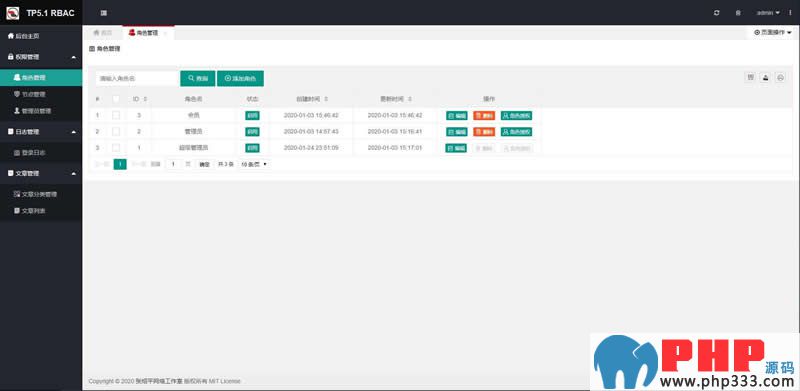
Task: Open the rows-per-page dropdown
Action: click(x=254, y=164)
